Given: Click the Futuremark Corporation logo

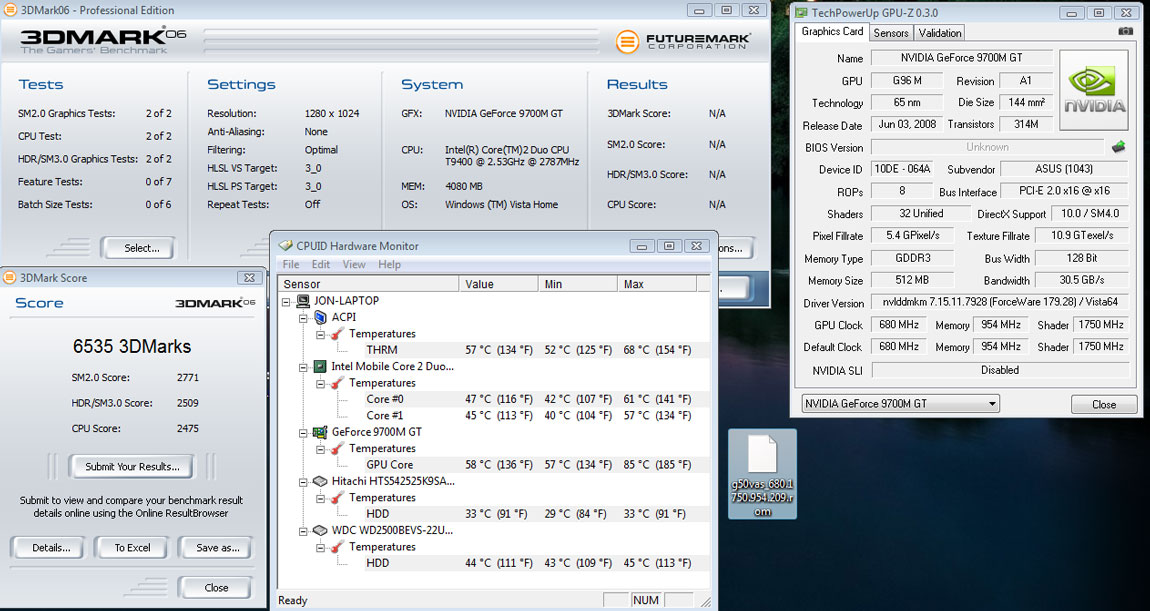Looking at the screenshot, I should (x=682, y=41).
